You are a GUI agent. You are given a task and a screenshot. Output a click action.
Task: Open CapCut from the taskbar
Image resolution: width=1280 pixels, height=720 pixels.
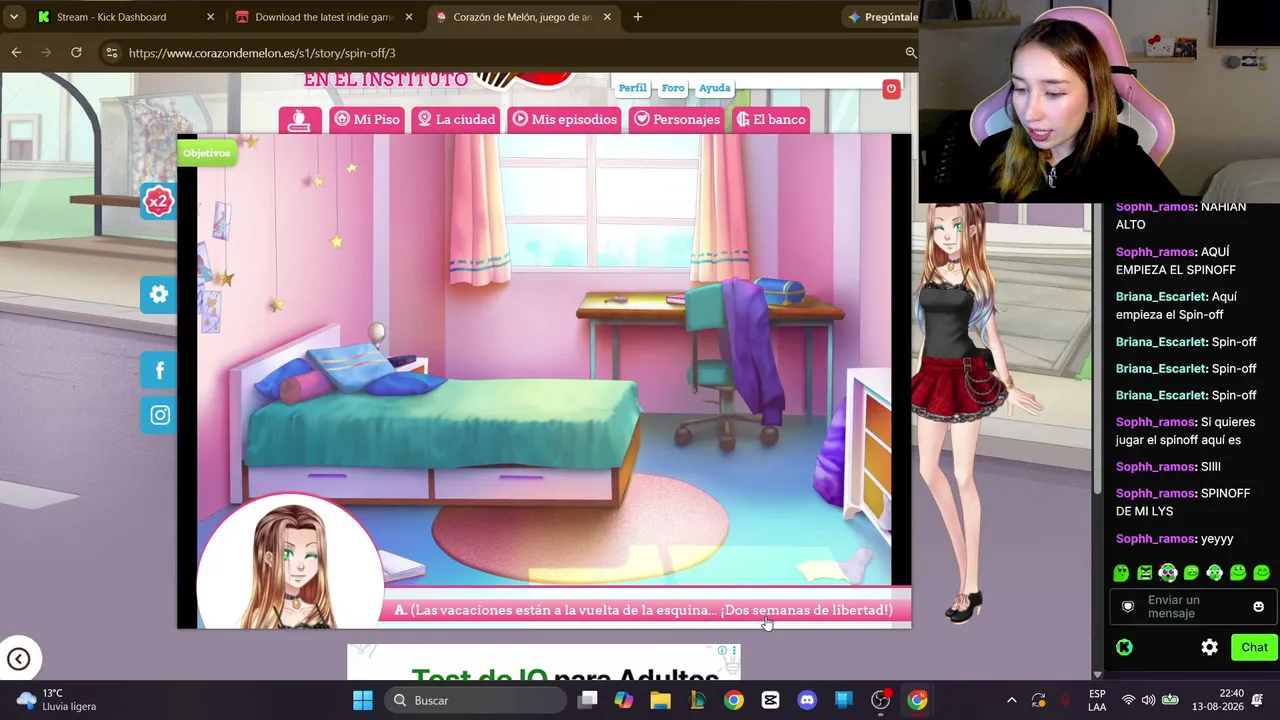coord(770,700)
